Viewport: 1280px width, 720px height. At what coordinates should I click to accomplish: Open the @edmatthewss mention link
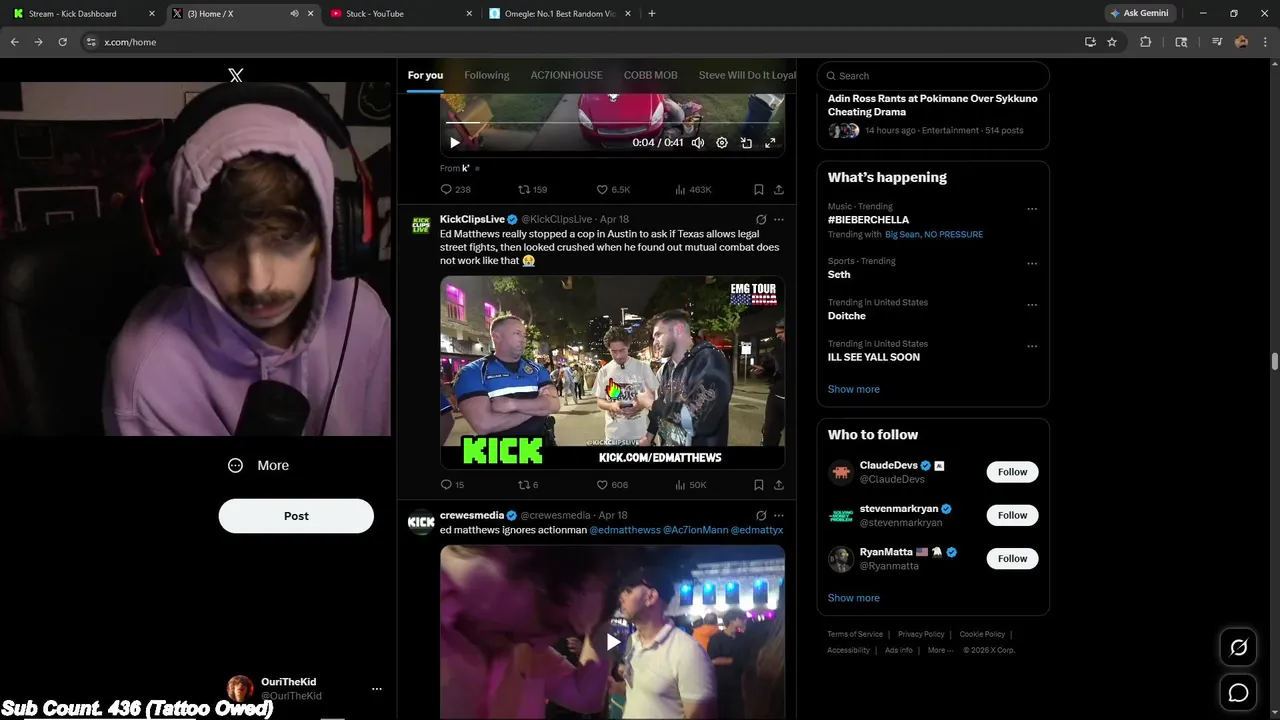coord(625,530)
